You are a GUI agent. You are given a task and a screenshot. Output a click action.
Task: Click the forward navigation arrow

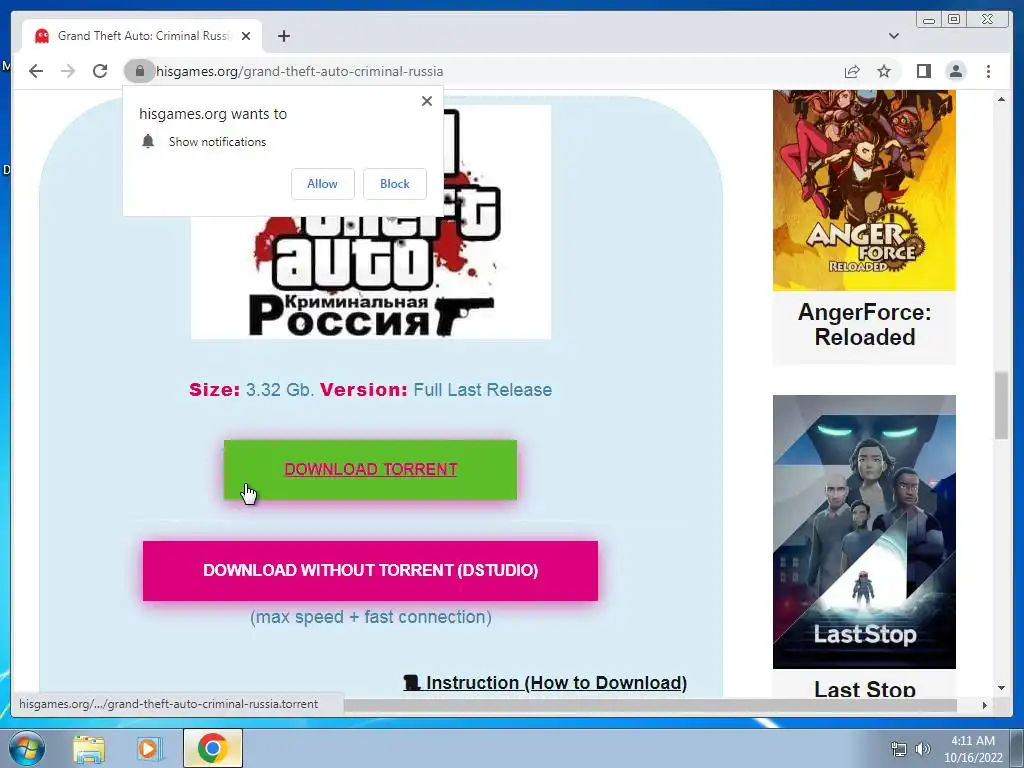(x=68, y=71)
